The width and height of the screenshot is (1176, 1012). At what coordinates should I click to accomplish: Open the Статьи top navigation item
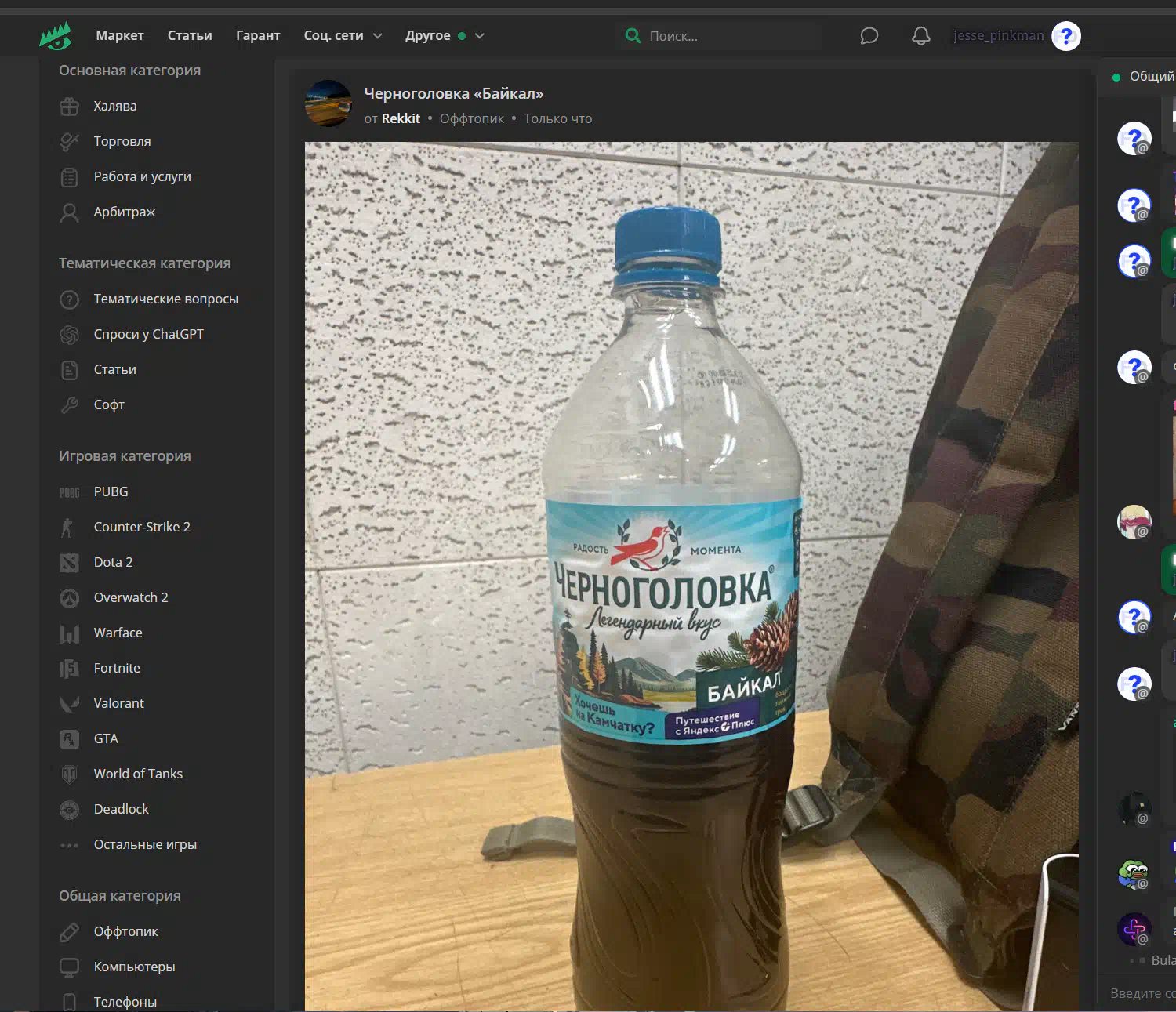[190, 35]
